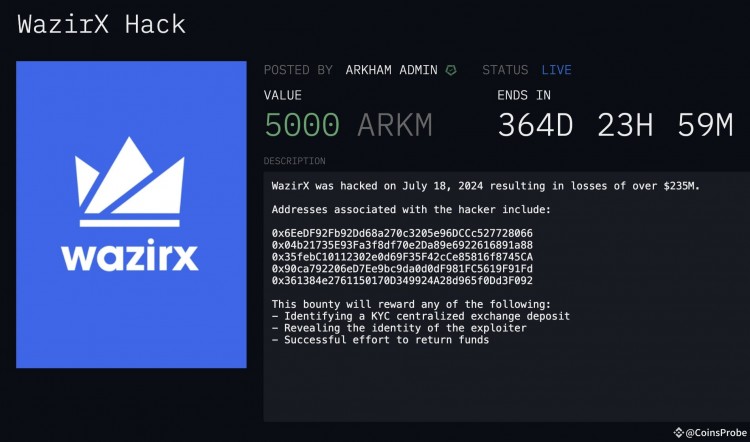Click the ARKM token label
The height and width of the screenshot is (442, 750).
pos(395,125)
